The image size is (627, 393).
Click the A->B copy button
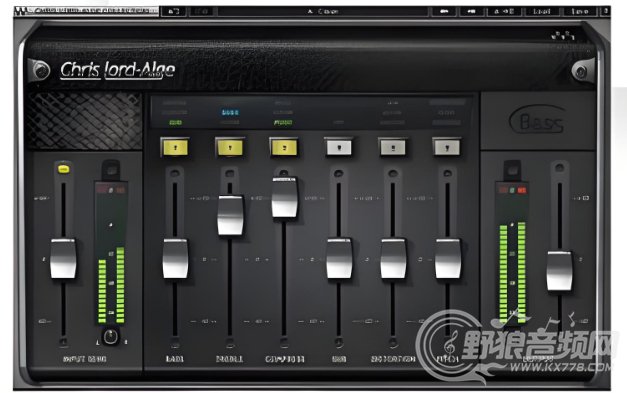(x=504, y=12)
